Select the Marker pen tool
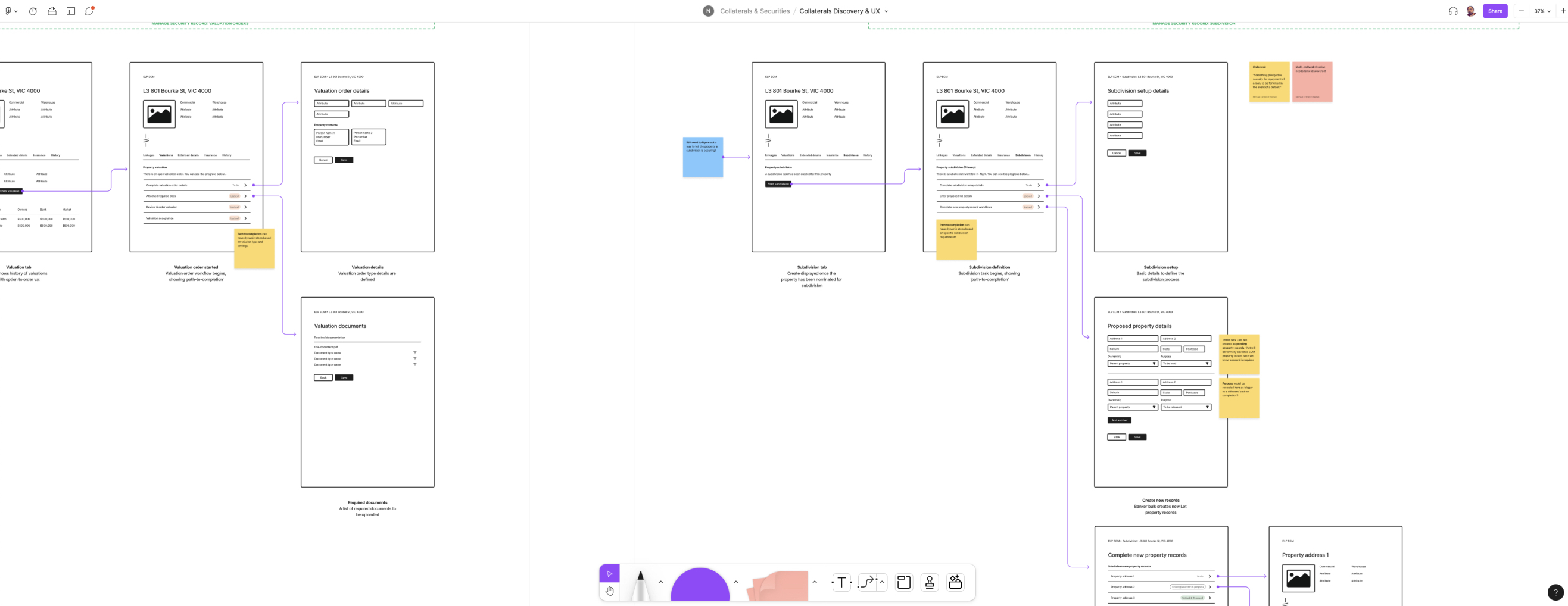 (640, 585)
